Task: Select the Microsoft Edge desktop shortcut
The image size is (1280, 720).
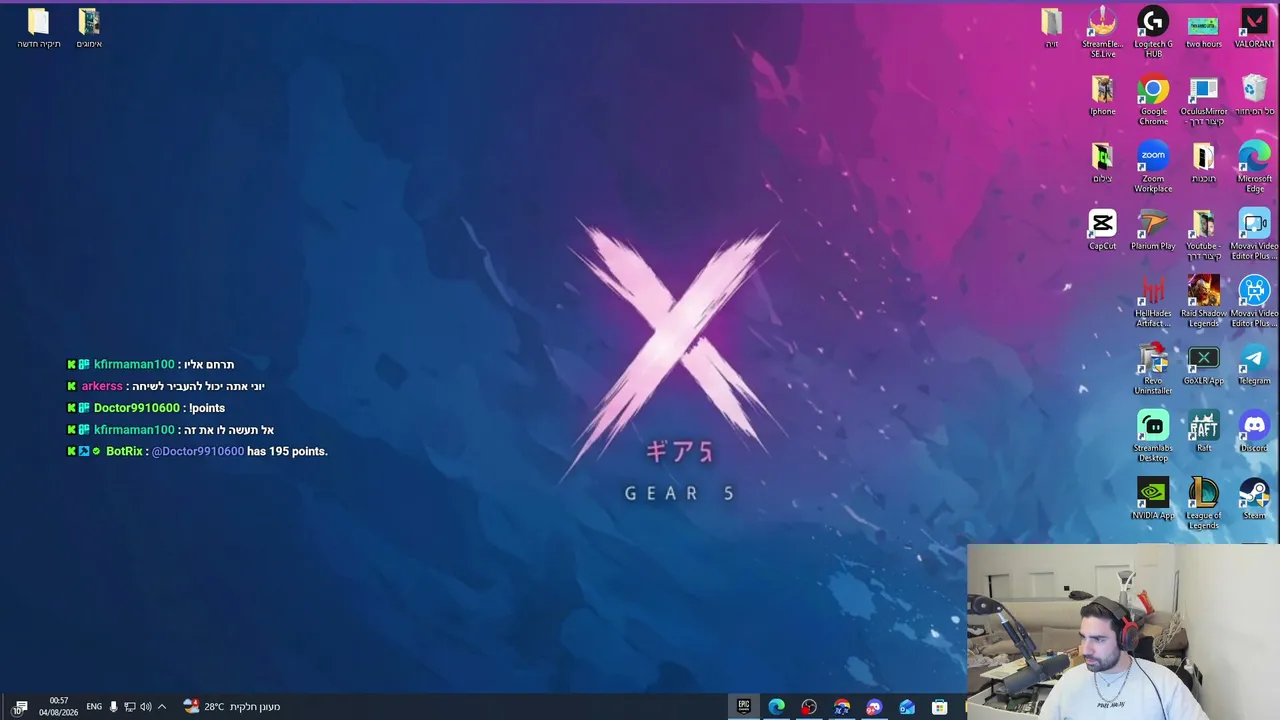Action: (1254, 167)
